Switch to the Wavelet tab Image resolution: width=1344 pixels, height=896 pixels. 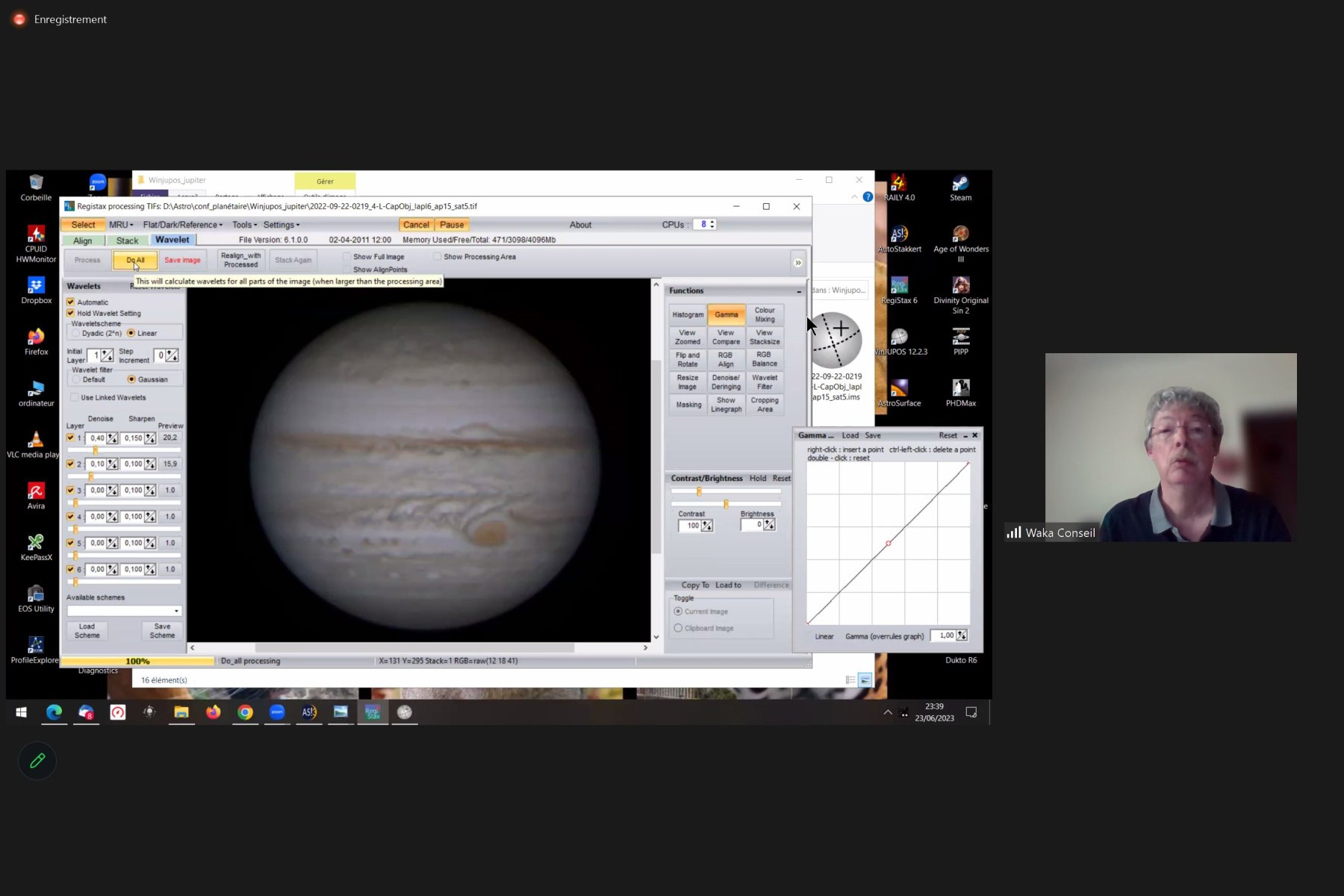click(x=172, y=240)
